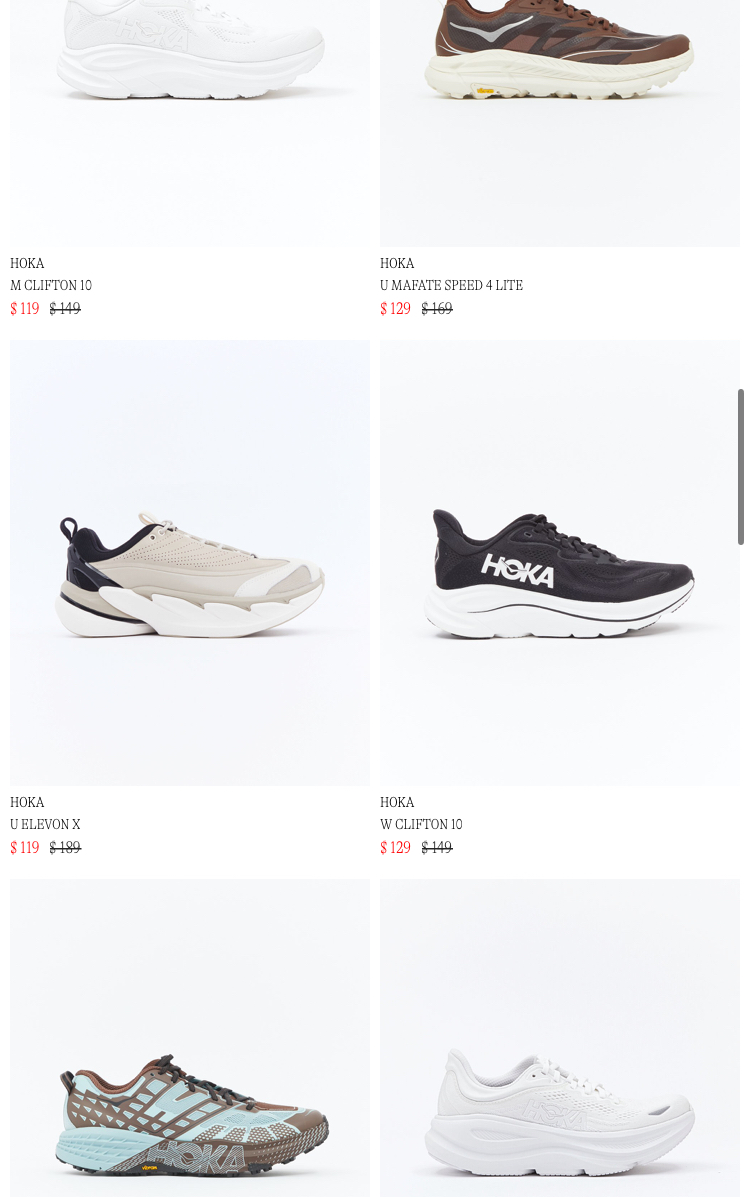750x1197 pixels.
Task: Click the crossed-out $149 price of W Clifton 10
Action: pos(437,847)
